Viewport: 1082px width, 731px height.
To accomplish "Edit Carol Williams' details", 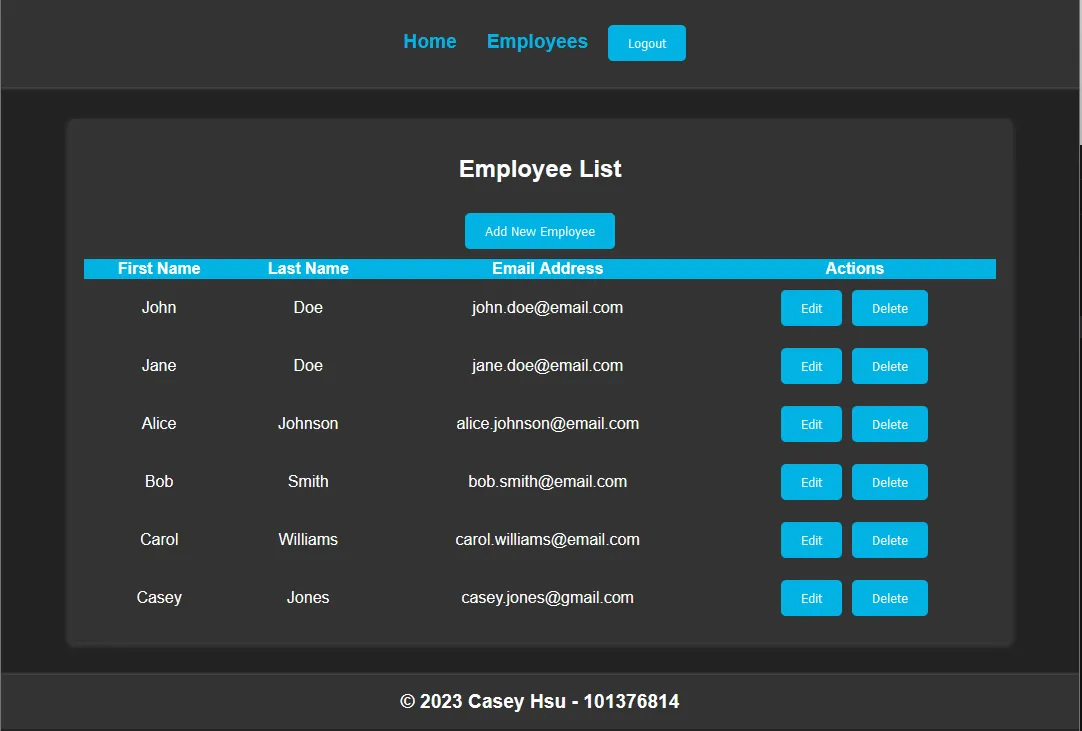I will tap(810, 539).
